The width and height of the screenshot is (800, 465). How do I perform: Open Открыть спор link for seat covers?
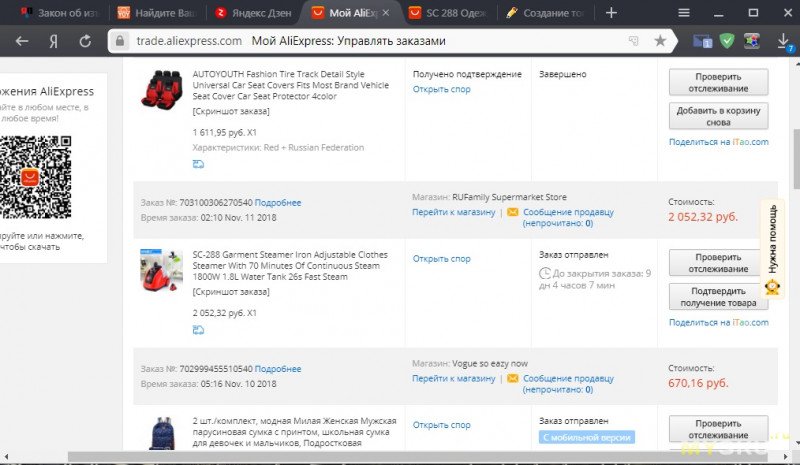pyautogui.click(x=441, y=89)
